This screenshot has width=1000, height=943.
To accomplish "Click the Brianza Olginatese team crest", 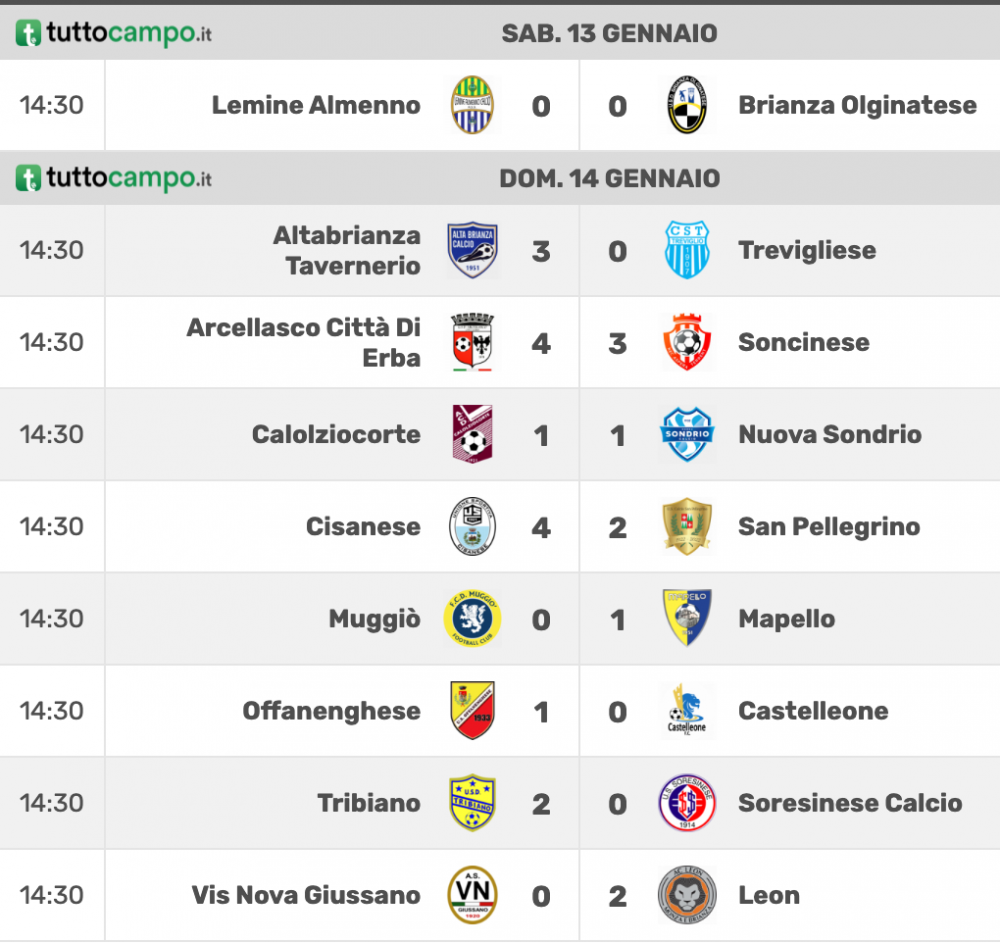I will click(687, 105).
